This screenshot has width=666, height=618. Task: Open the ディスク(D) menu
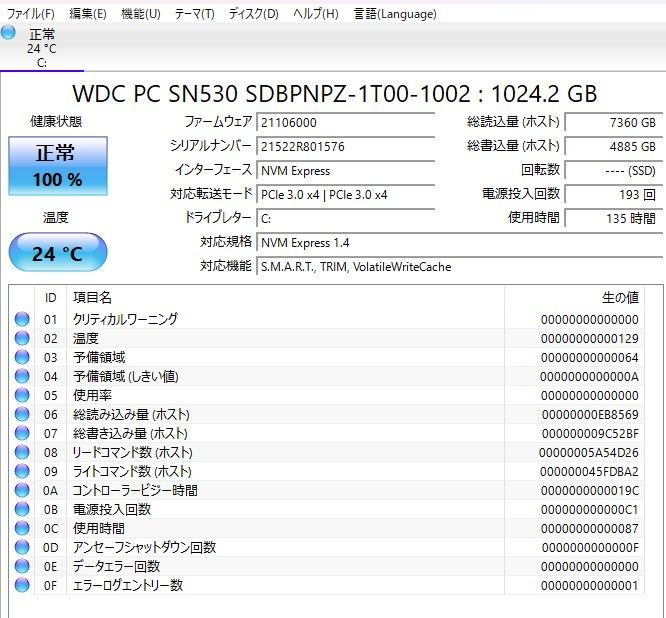coord(254,14)
